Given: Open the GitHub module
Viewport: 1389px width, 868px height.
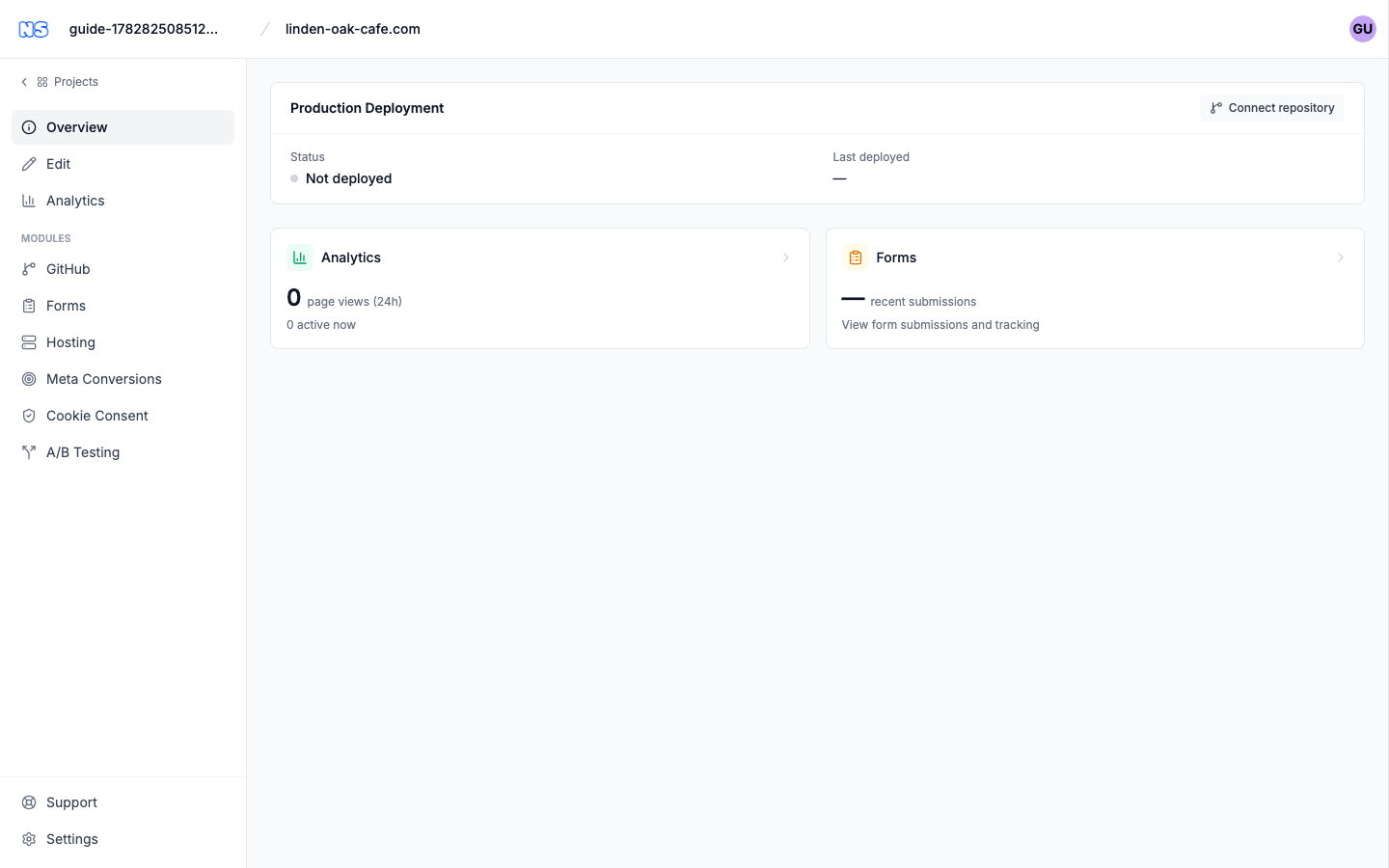Looking at the screenshot, I should (123, 269).
